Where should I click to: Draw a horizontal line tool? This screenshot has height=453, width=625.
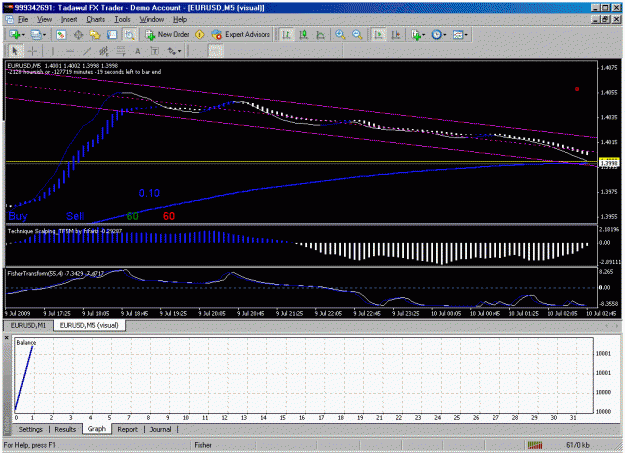pos(70,51)
